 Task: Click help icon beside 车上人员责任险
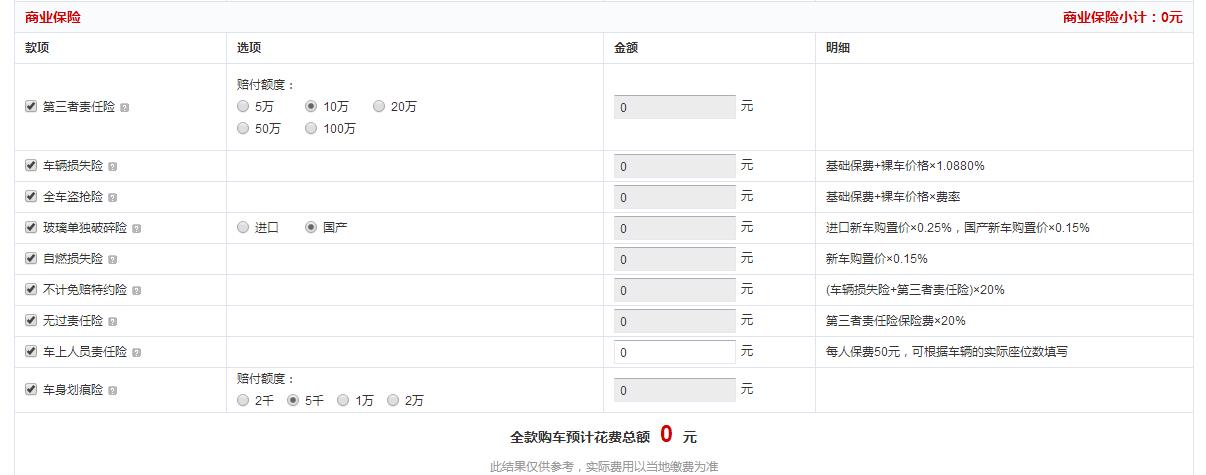tap(137, 353)
